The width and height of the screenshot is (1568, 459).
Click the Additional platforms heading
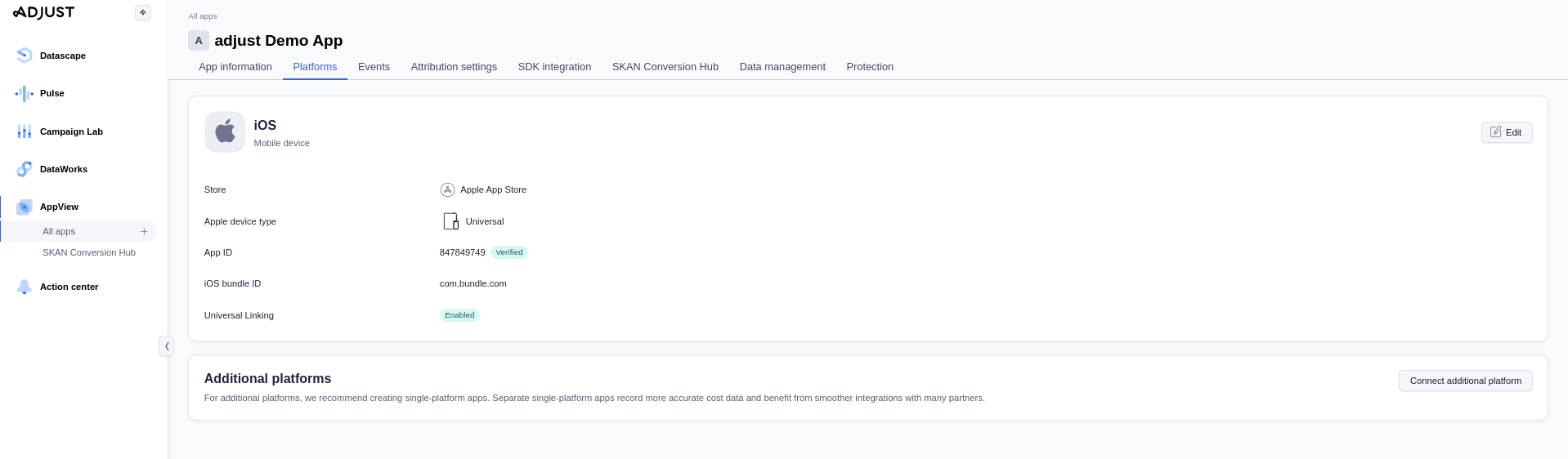[267, 379]
